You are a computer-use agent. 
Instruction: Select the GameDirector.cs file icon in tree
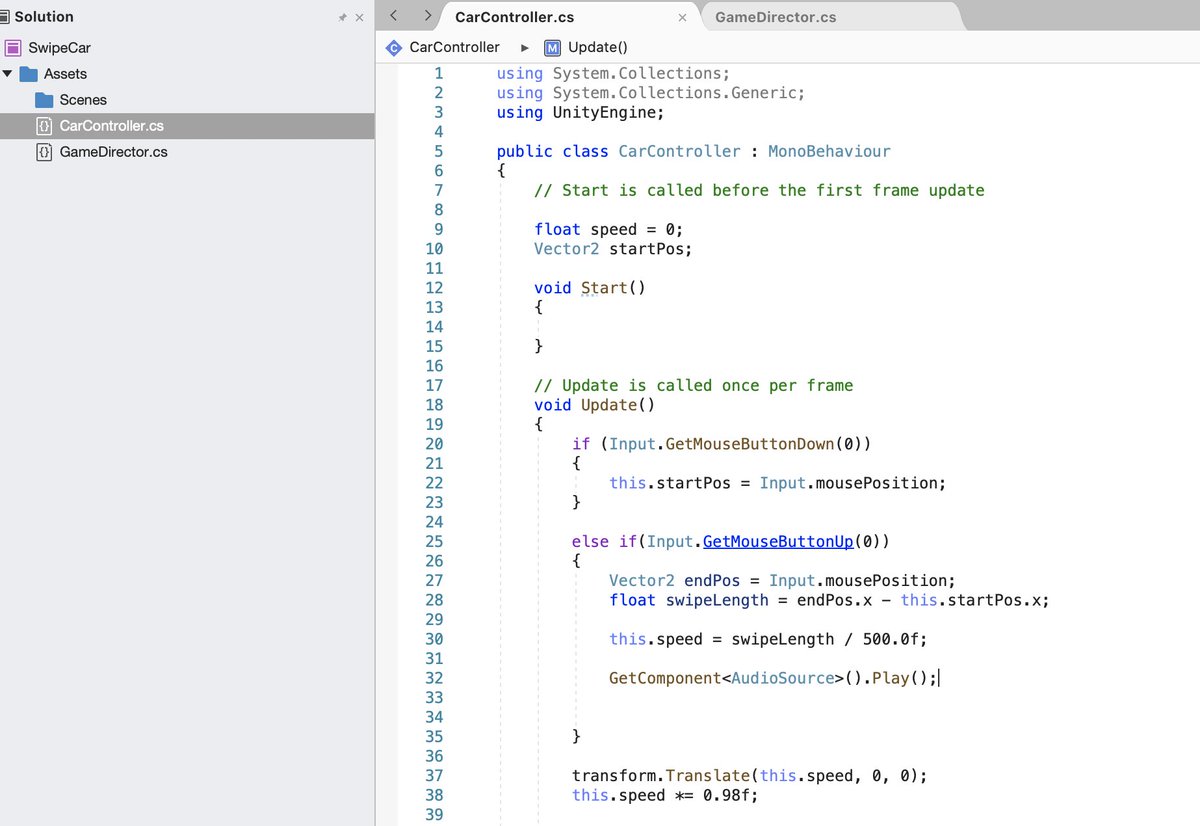pos(44,152)
